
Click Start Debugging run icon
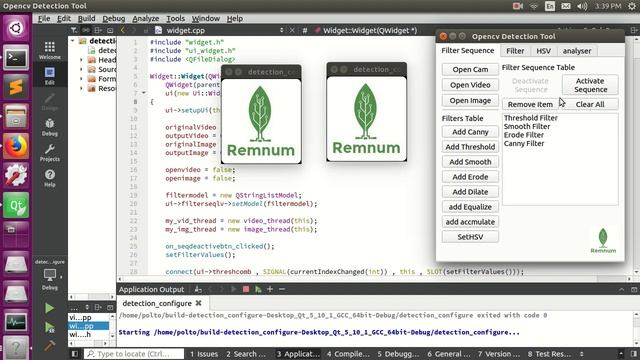[49, 327]
